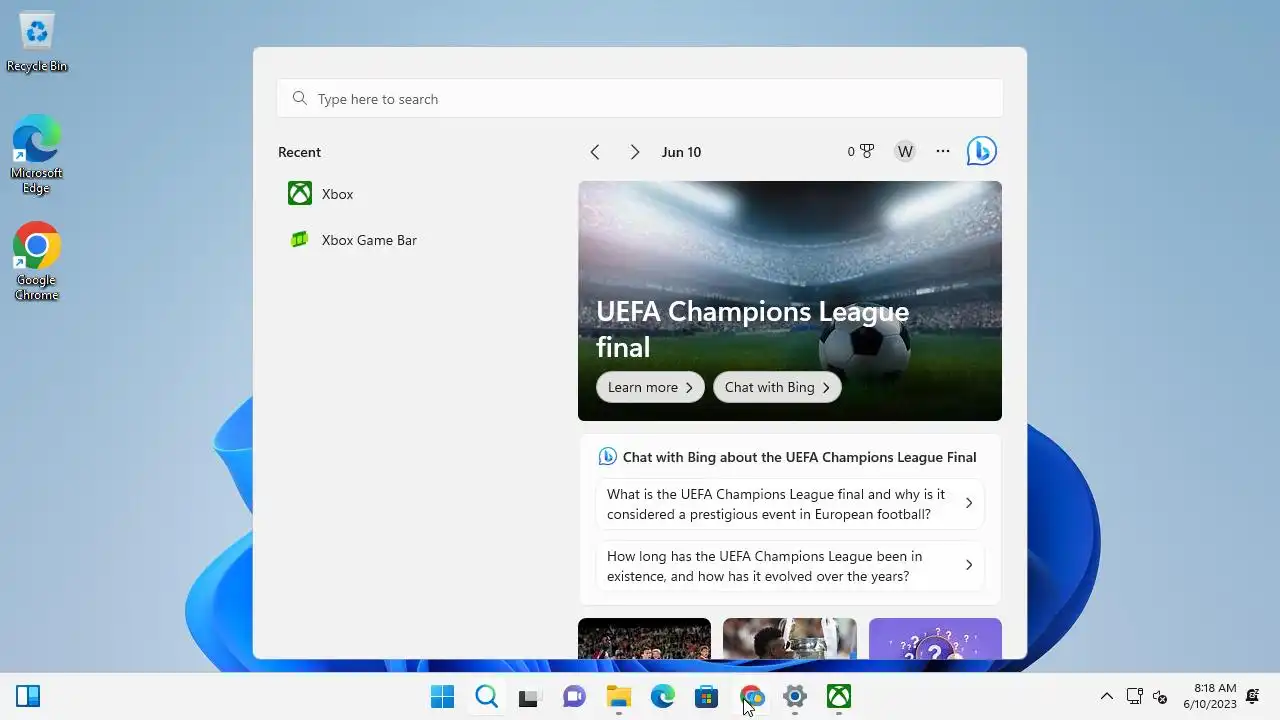
Task: Launch Edge from the taskbar
Action: [x=663, y=696]
